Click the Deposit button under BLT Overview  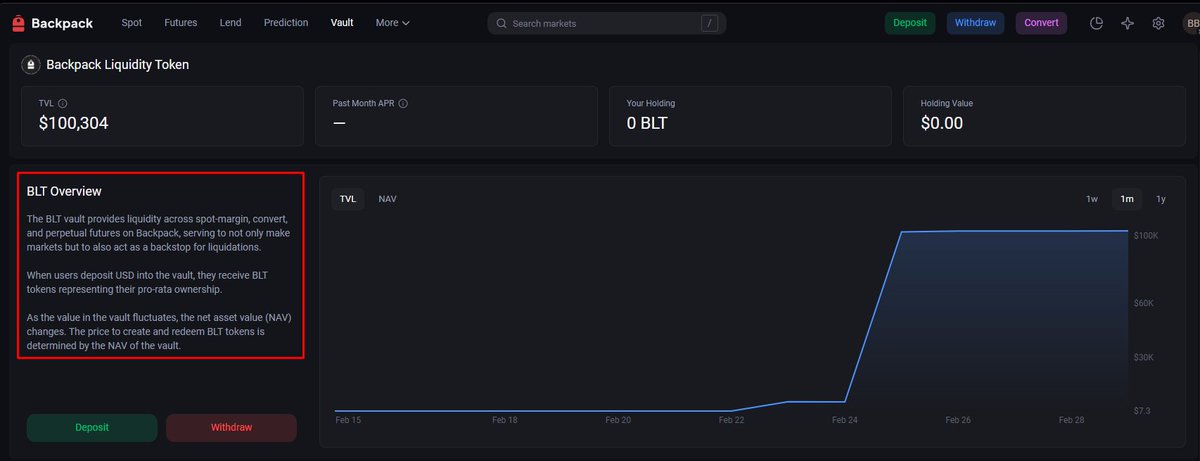click(92, 427)
